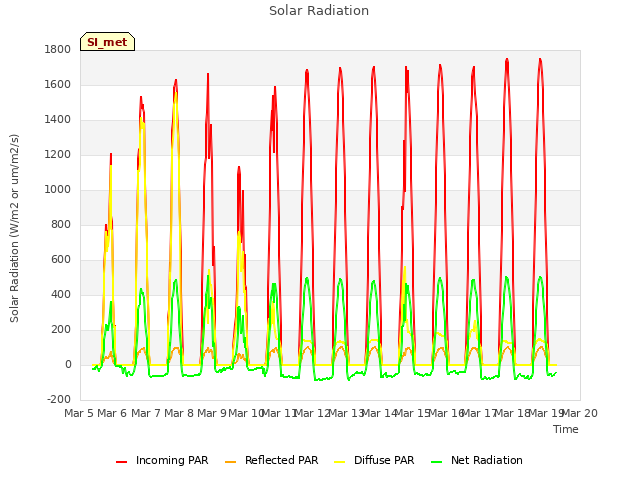Click the Time x-axis label
This screenshot has width=640, height=480.
pos(566,429)
